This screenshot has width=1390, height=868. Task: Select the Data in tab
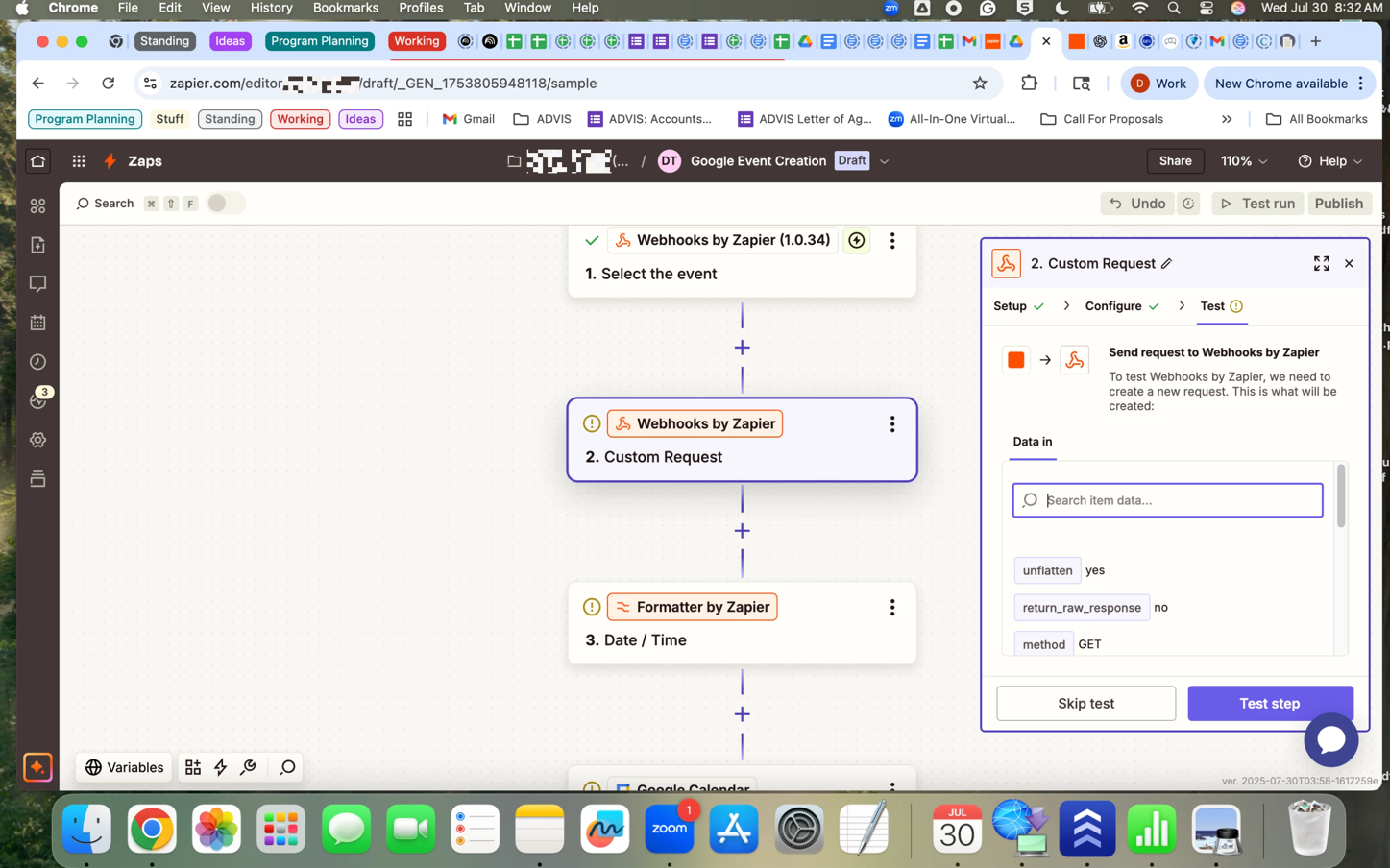1033,442
